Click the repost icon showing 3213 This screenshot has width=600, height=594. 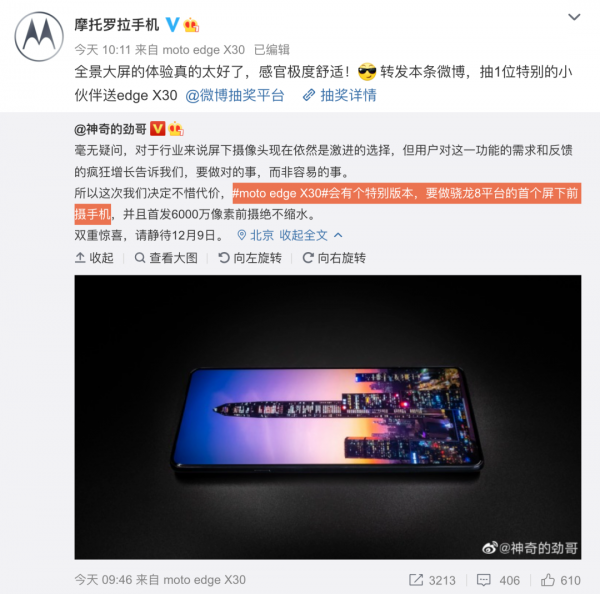416,580
